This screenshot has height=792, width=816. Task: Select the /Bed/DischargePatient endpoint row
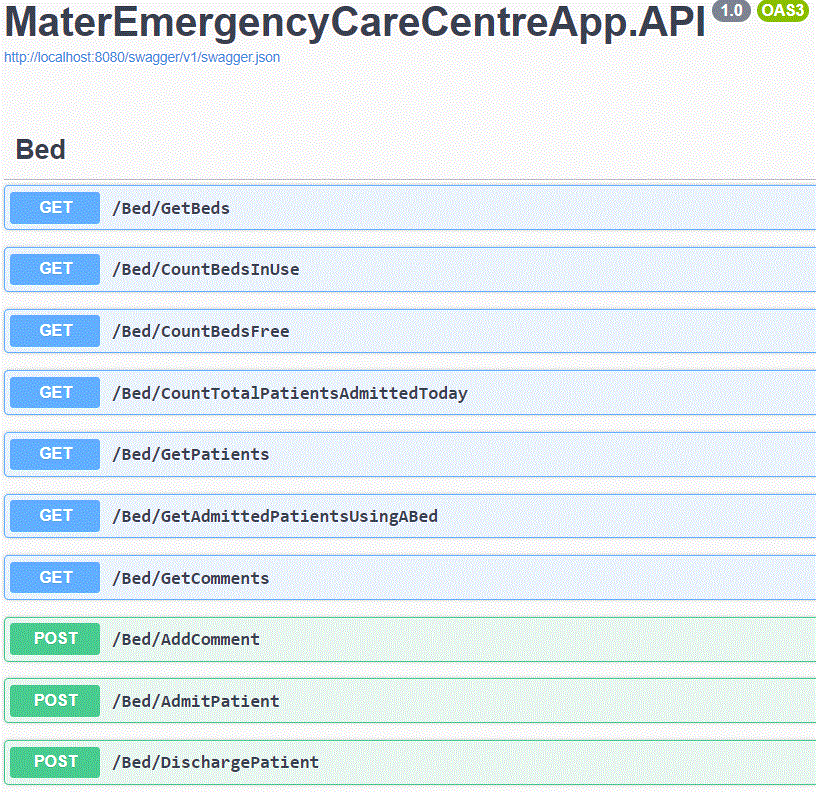(x=400, y=762)
